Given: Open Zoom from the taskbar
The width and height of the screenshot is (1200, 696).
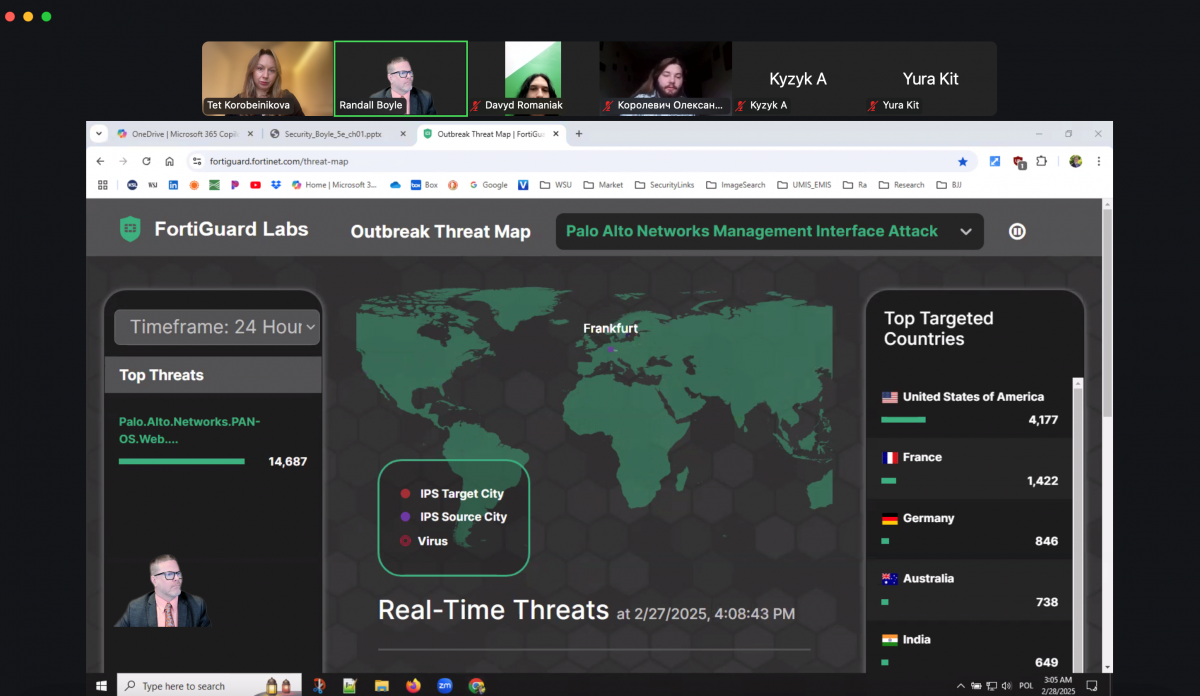Looking at the screenshot, I should (x=445, y=686).
